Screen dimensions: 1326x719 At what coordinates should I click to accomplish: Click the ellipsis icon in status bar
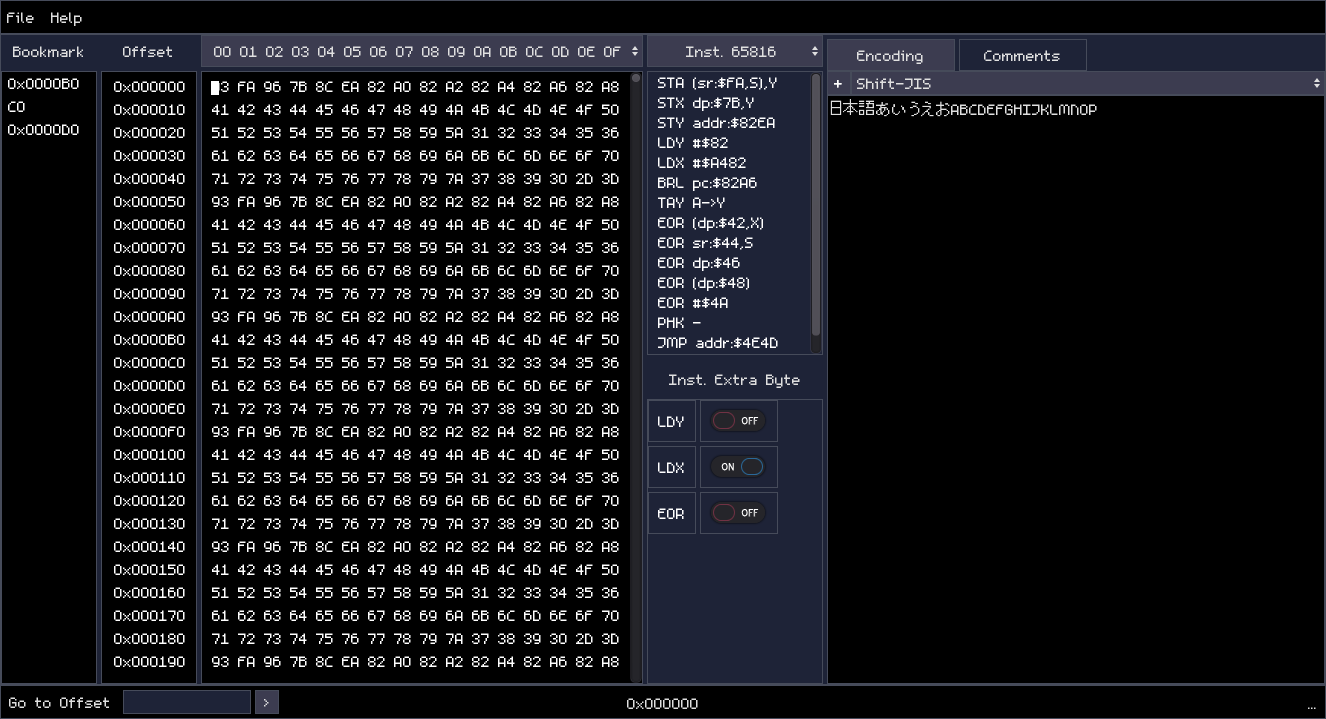(1311, 704)
